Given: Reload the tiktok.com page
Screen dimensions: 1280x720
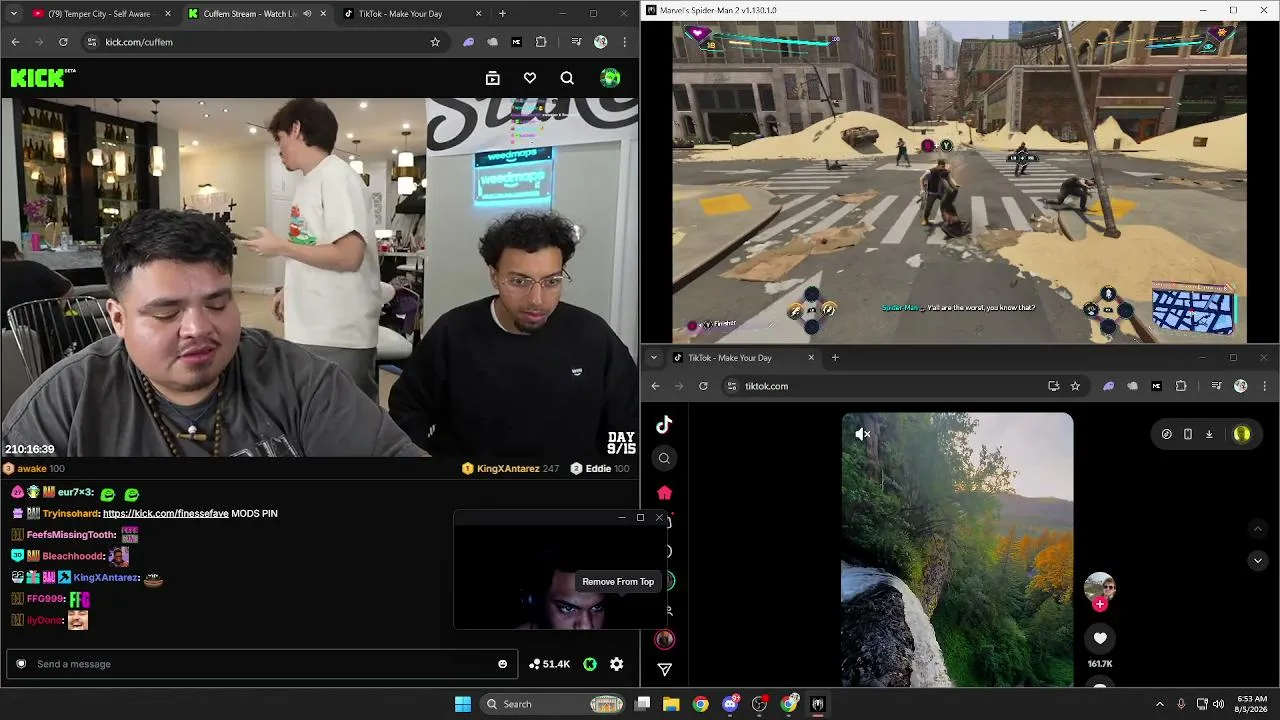Looking at the screenshot, I should 703,386.
